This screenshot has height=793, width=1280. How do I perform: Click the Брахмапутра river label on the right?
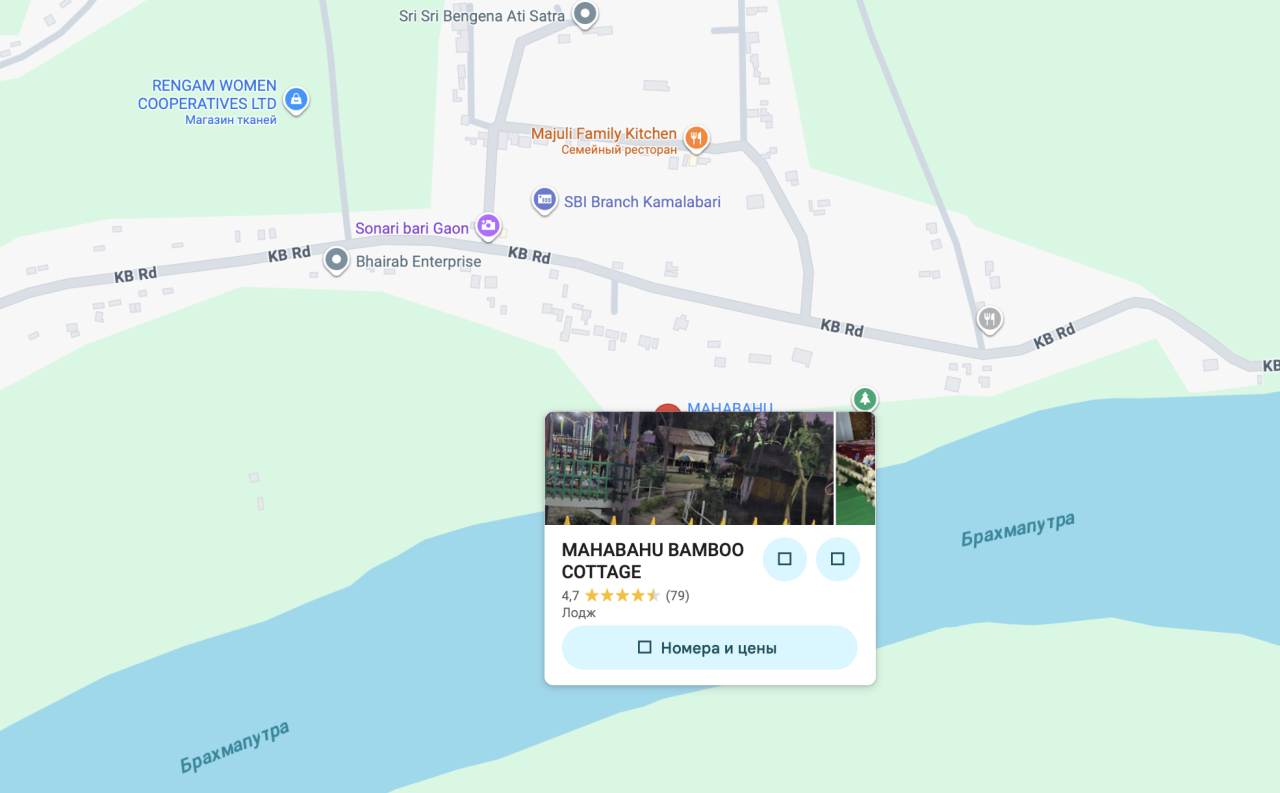click(1018, 530)
